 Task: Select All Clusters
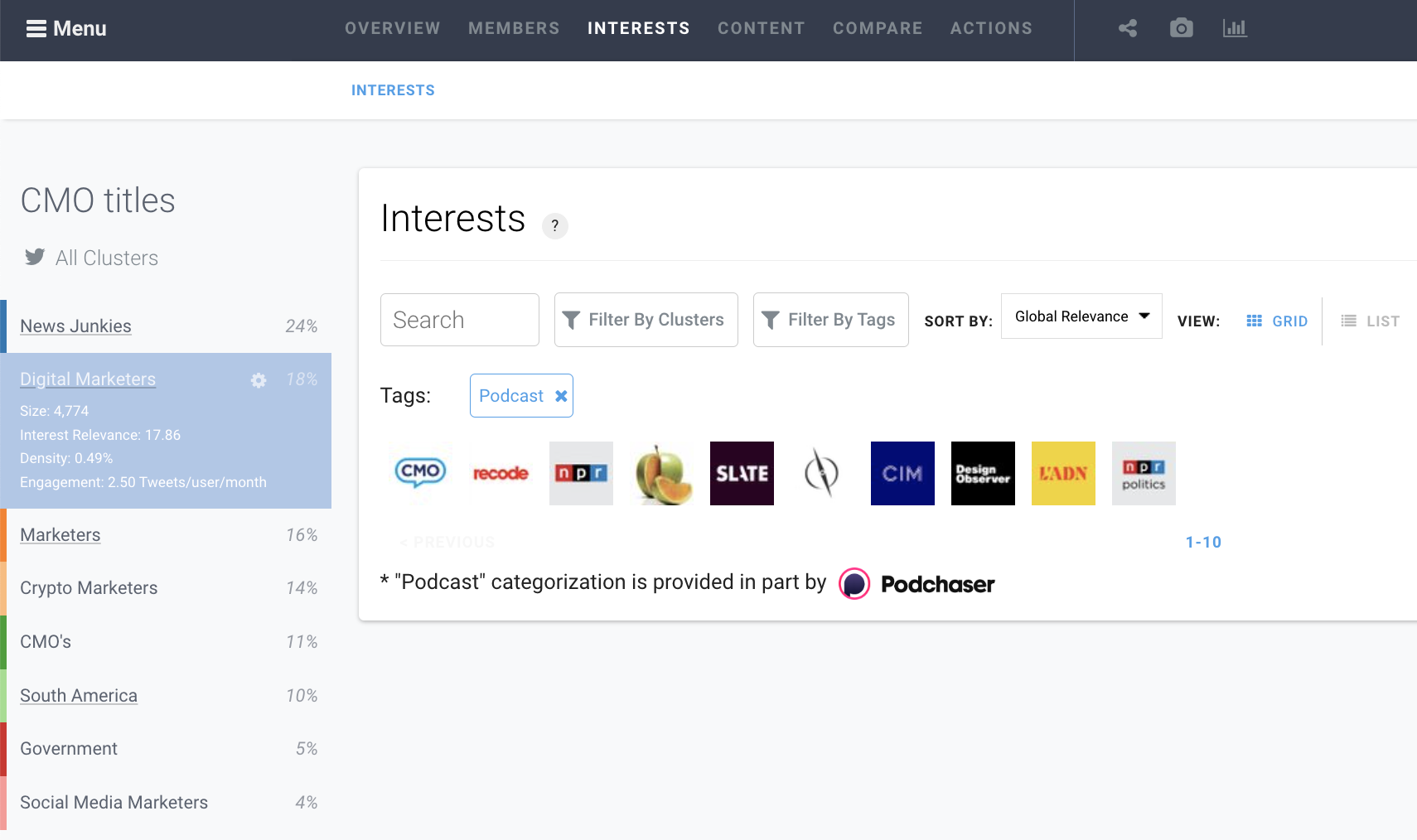point(107,258)
